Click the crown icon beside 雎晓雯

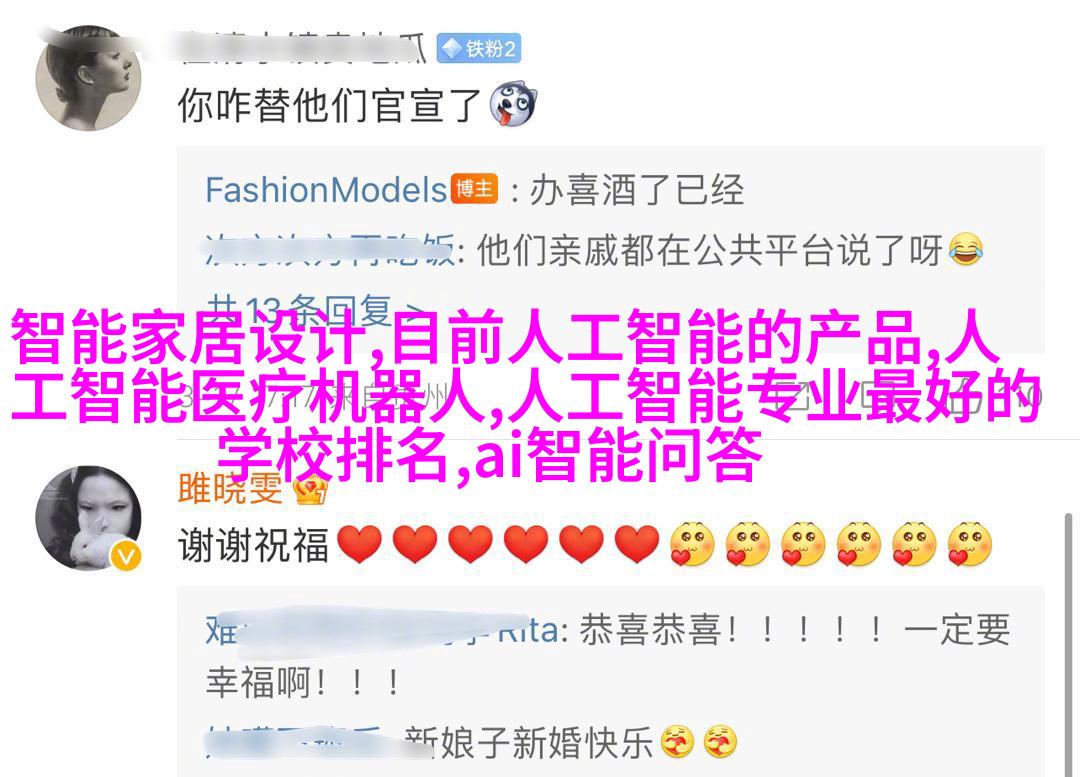click(311, 490)
